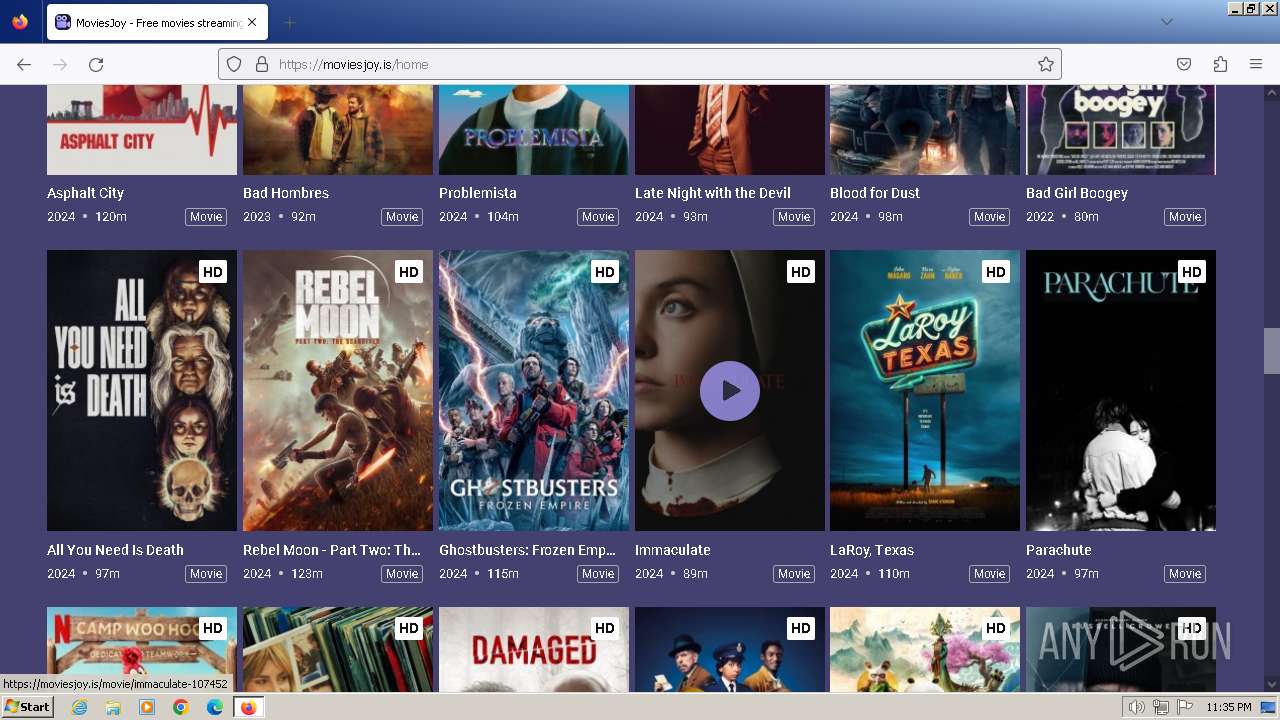Click the action center flag icon

click(x=1185, y=707)
